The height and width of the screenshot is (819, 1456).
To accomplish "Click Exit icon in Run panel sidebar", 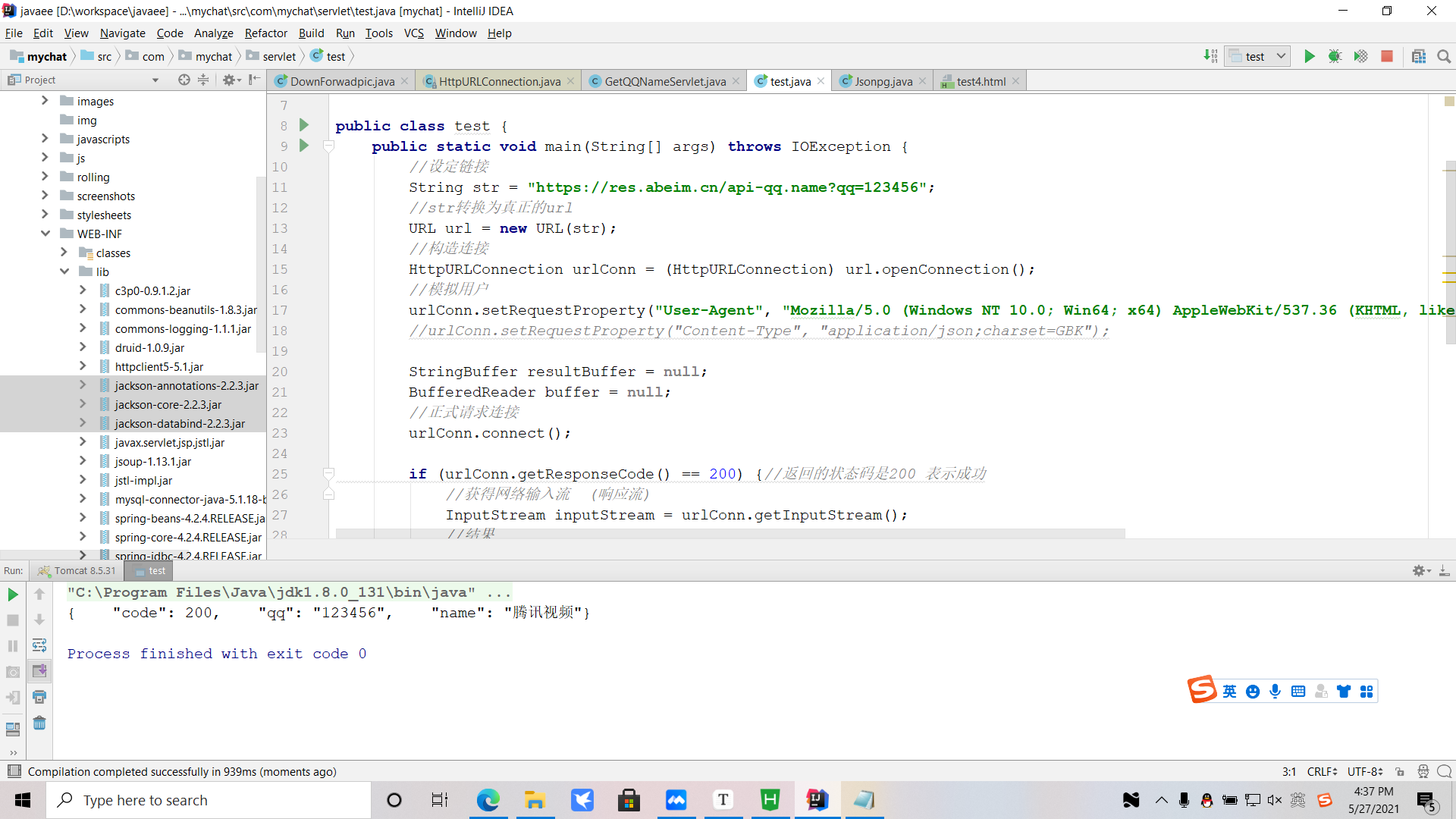I will 13,698.
